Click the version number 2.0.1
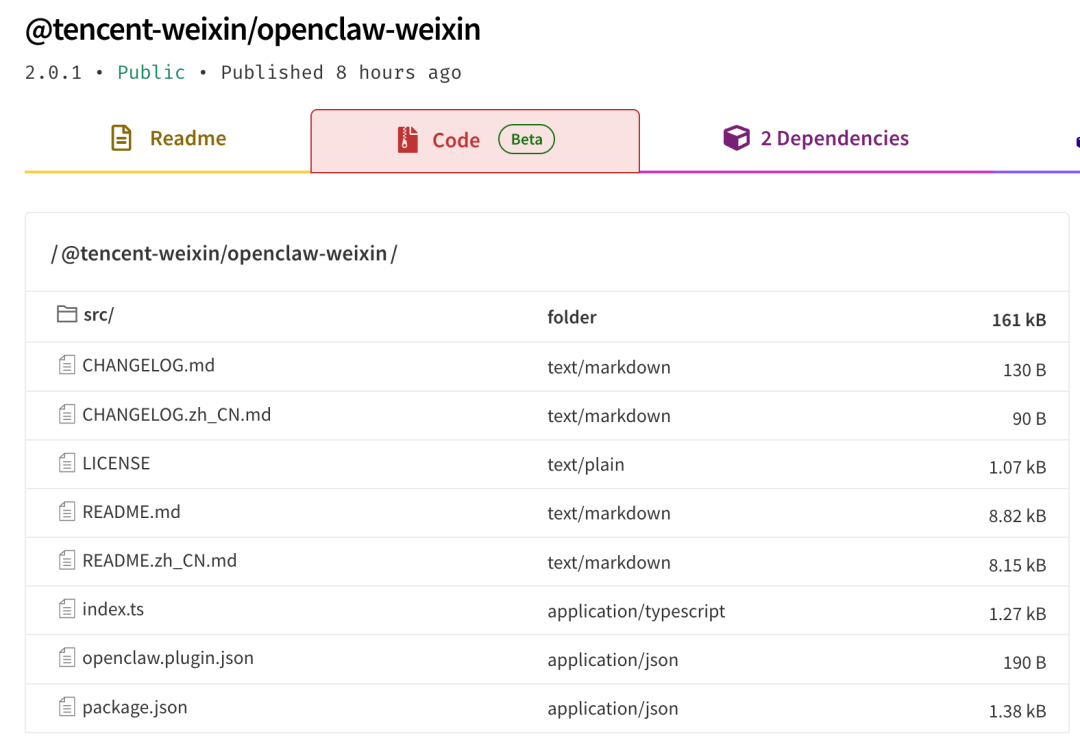Image resolution: width=1080 pixels, height=751 pixels. [53, 72]
